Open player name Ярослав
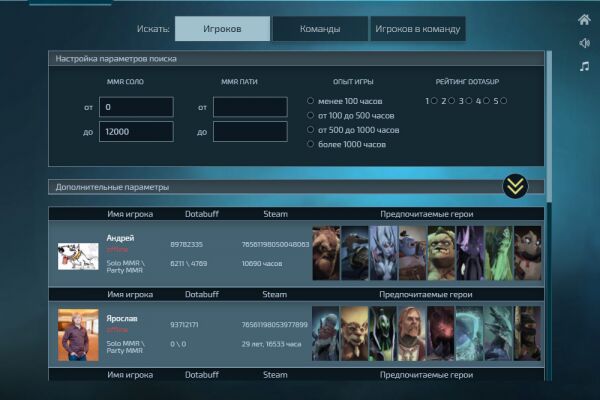The width and height of the screenshot is (600, 400). [122, 318]
